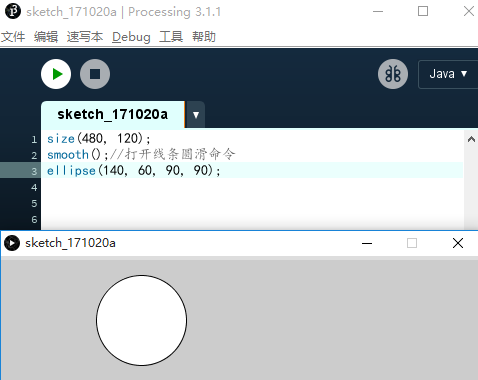Image resolution: width=478 pixels, height=380 pixels.
Task: Minimize the sketch output window
Action: pyautogui.click(x=367, y=243)
